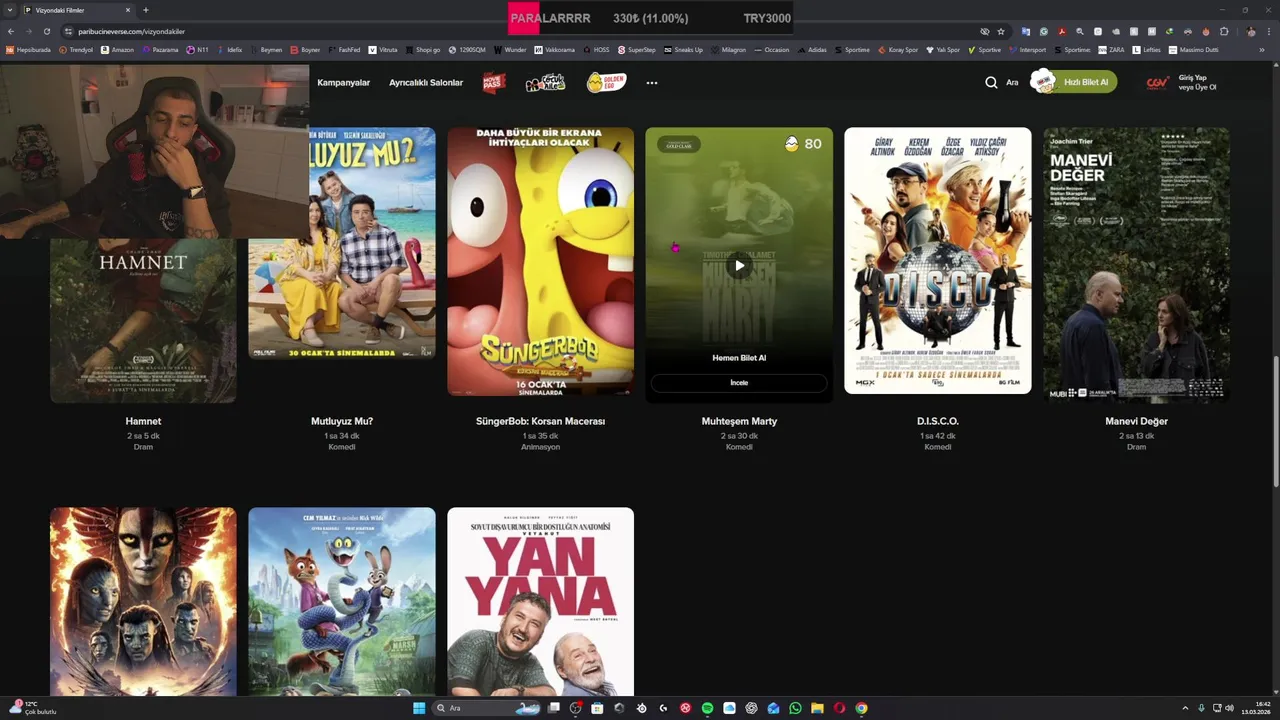1280x720 pixels.
Task: Open the Yan Yana movie poster
Action: pos(540,601)
